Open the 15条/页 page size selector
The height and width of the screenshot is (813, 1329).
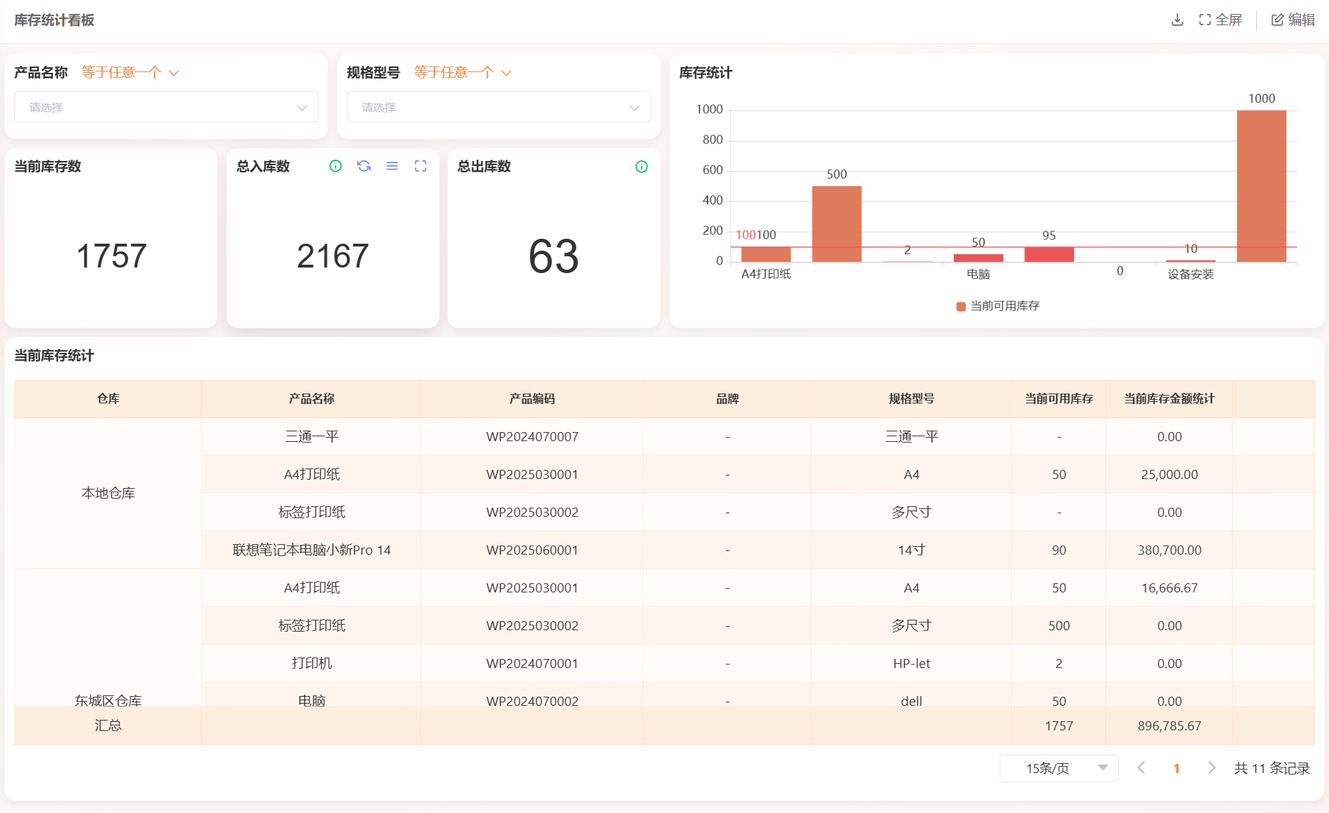click(x=1058, y=768)
